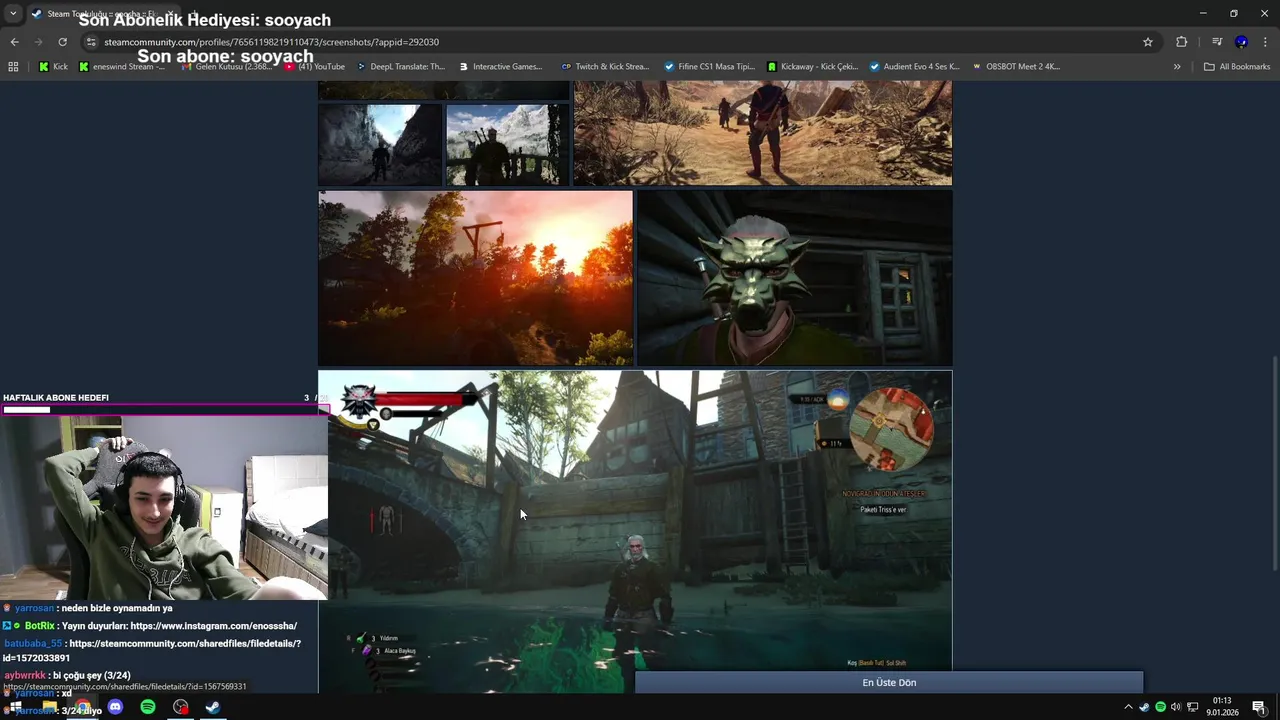1280x720 pixels.
Task: Open site information icon in address bar
Action: point(91,42)
